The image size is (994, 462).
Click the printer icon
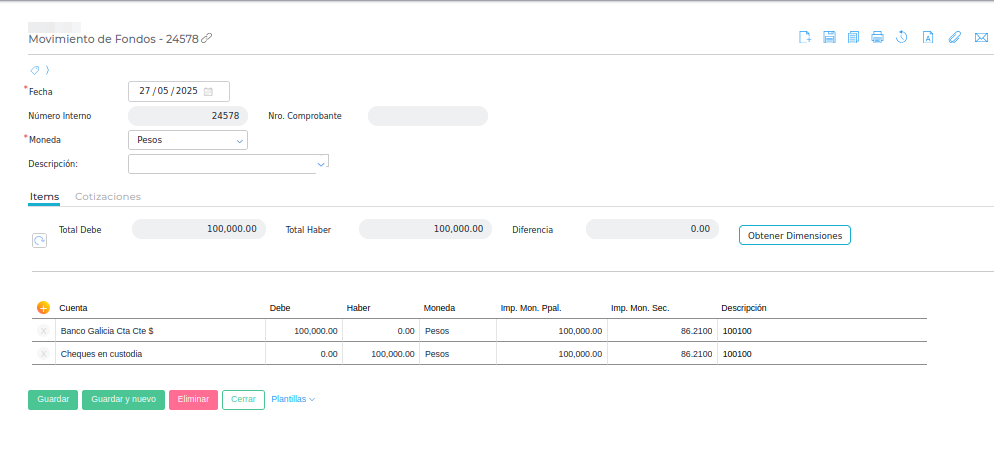point(877,38)
